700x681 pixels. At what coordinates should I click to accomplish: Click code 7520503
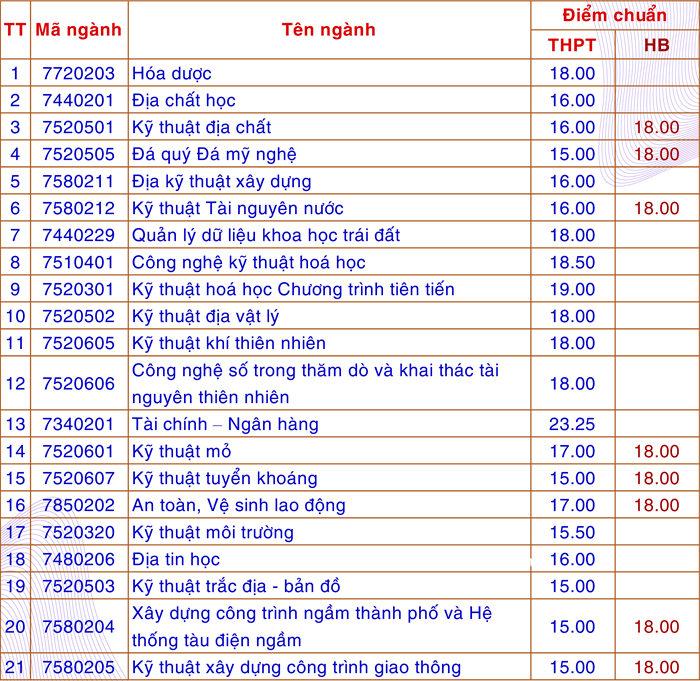[x=79, y=586]
